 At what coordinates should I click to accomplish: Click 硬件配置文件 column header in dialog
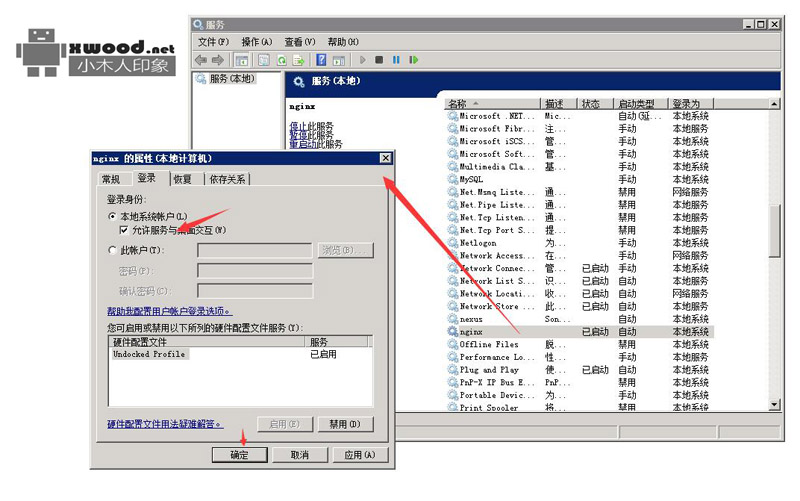[207, 341]
